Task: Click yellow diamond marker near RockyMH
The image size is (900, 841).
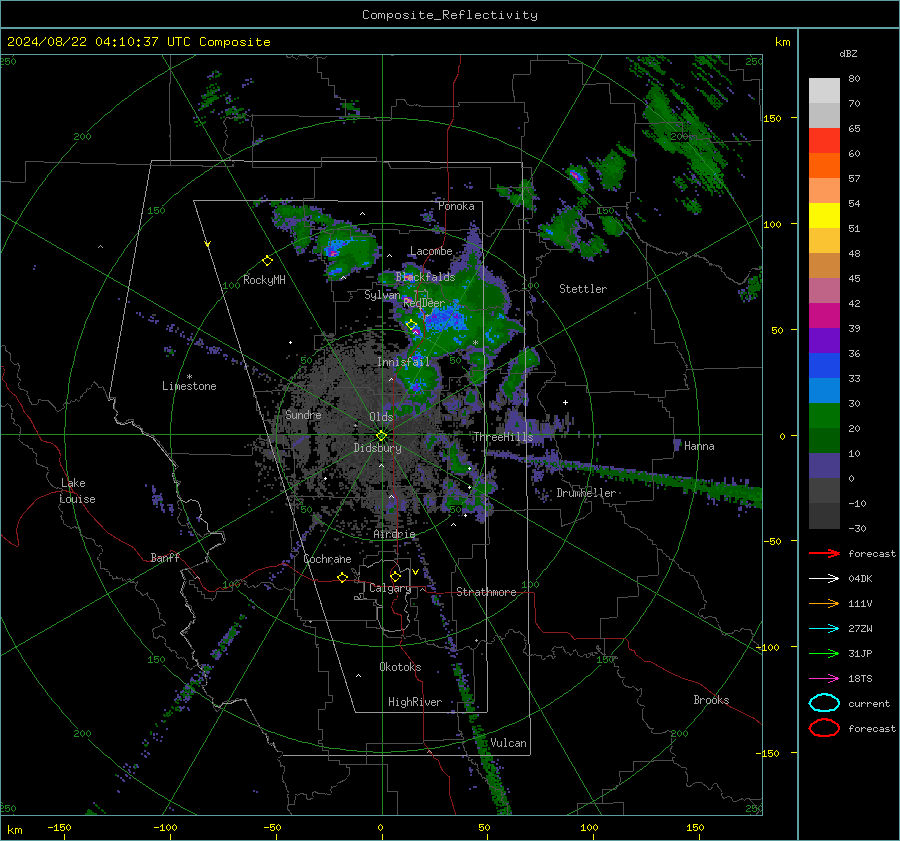Action: coord(267,261)
